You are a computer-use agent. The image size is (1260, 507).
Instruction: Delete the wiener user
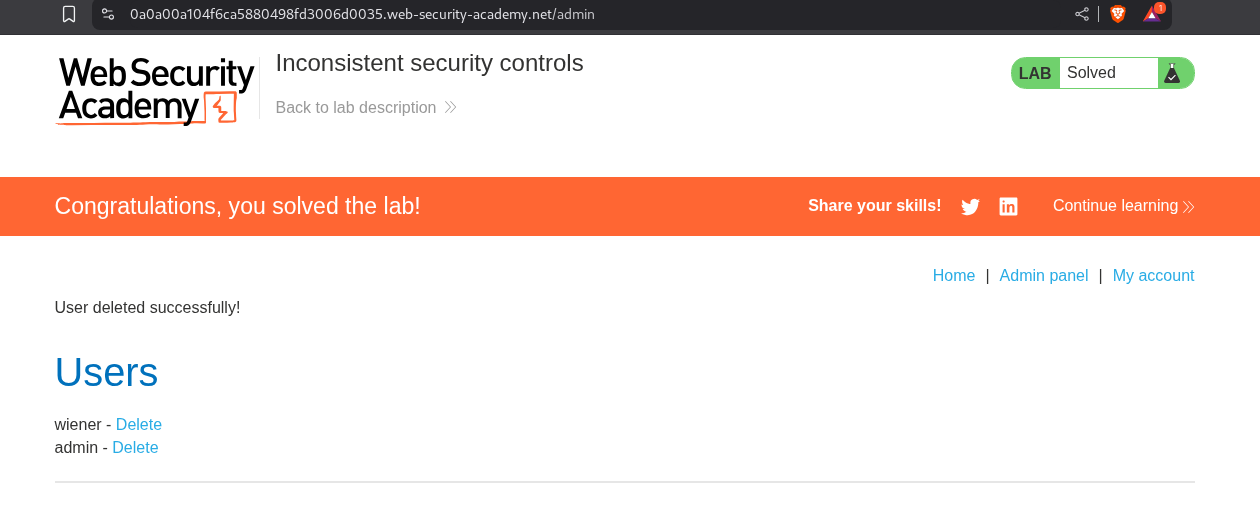pyautogui.click(x=139, y=424)
